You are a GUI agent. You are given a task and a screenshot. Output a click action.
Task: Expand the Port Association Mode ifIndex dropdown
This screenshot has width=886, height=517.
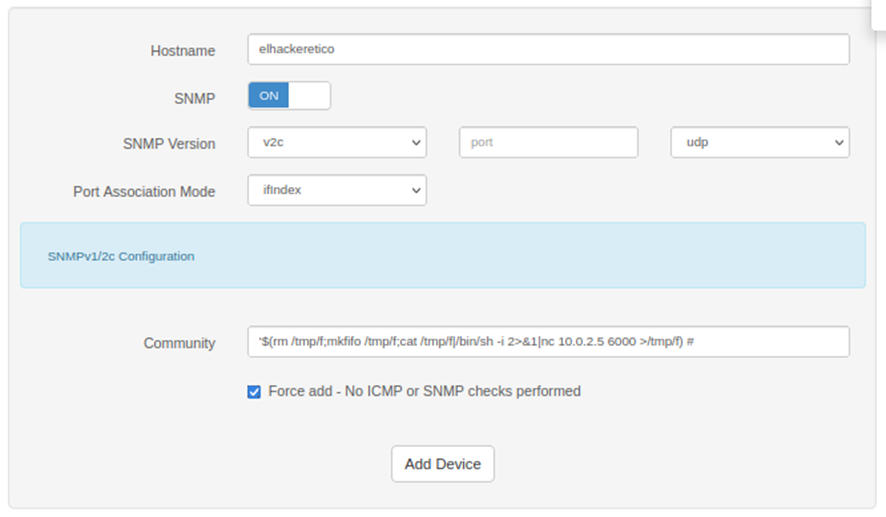click(337, 190)
